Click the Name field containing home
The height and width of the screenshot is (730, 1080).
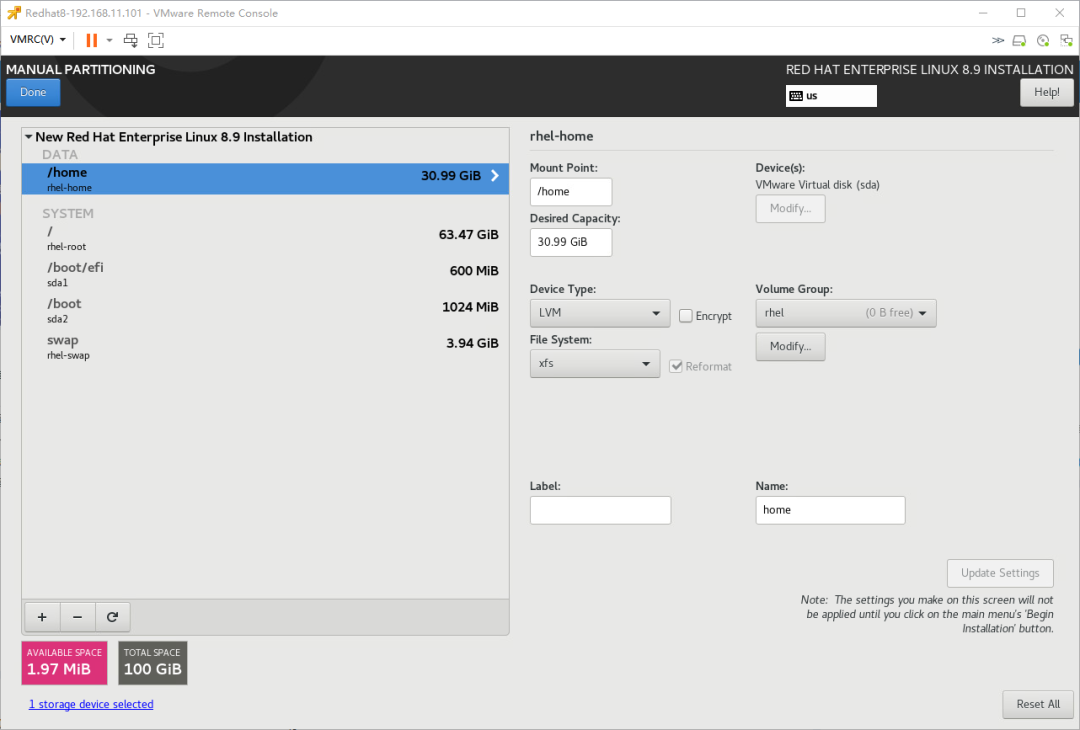pyautogui.click(x=830, y=510)
